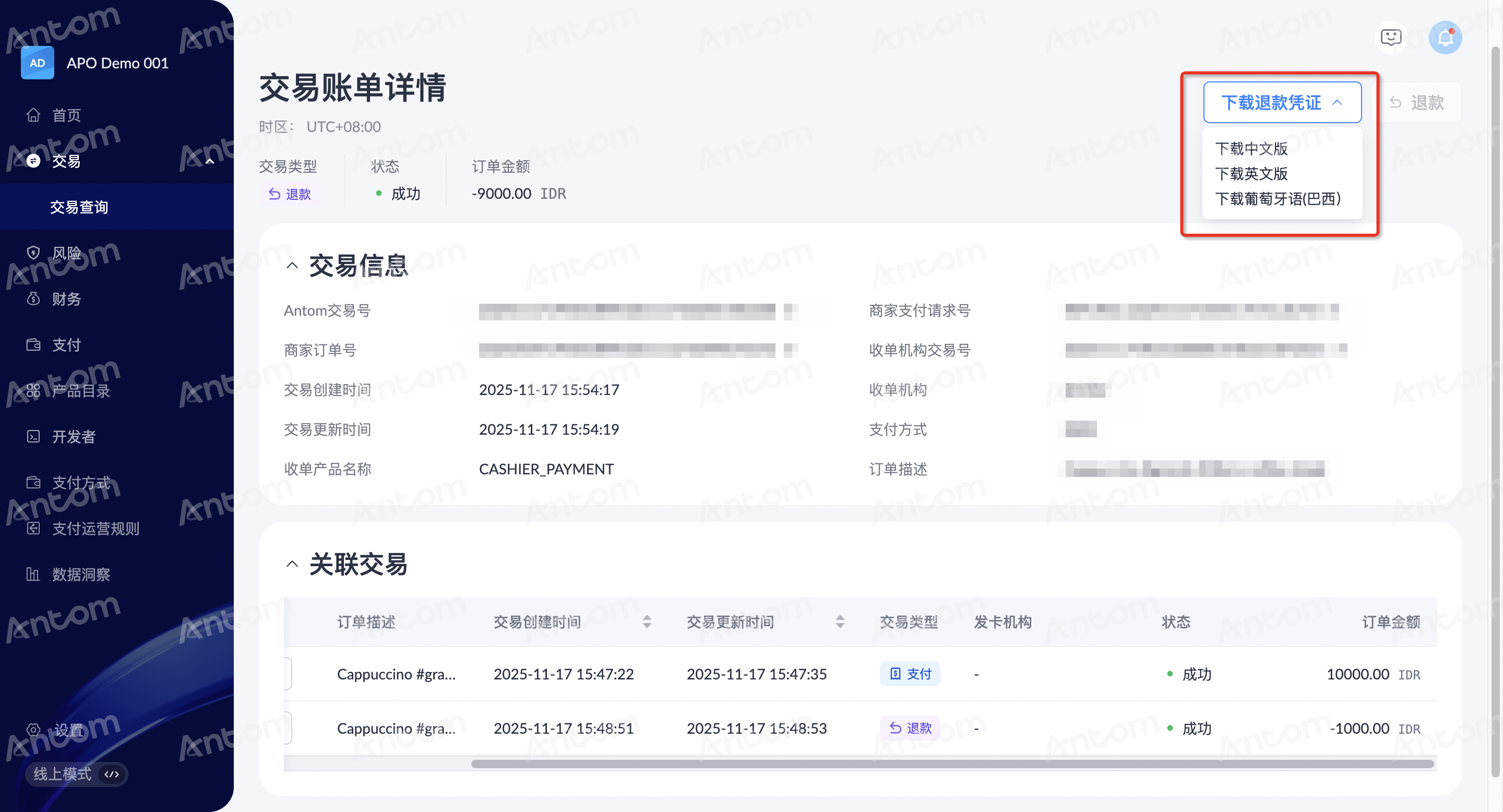The width and height of the screenshot is (1503, 812).
Task: Choose 下载英文版 from the menu
Action: coord(1251,174)
